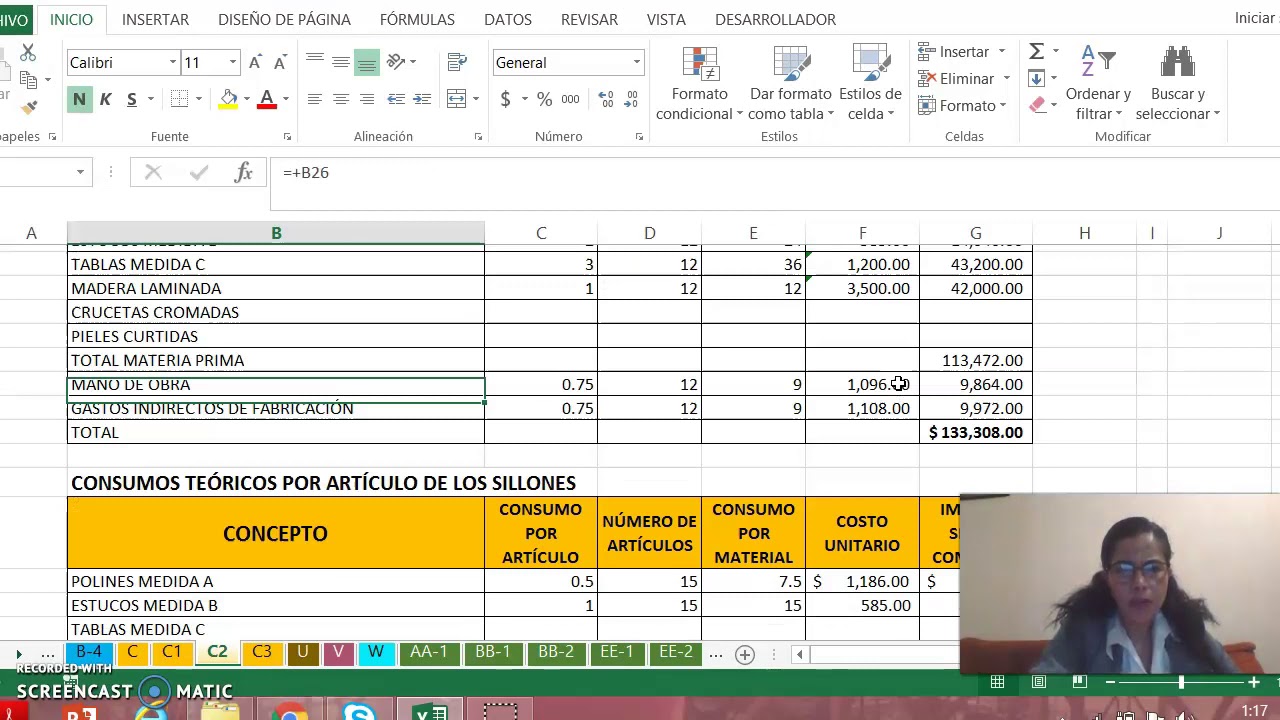Viewport: 1280px width, 720px height.
Task: Align text to bottom
Action: [367, 62]
